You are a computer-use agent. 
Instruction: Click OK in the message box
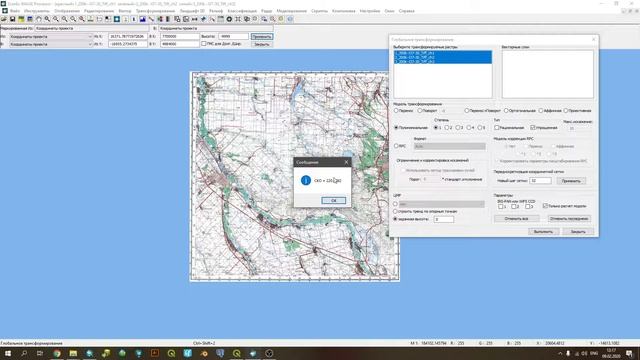coord(333,200)
